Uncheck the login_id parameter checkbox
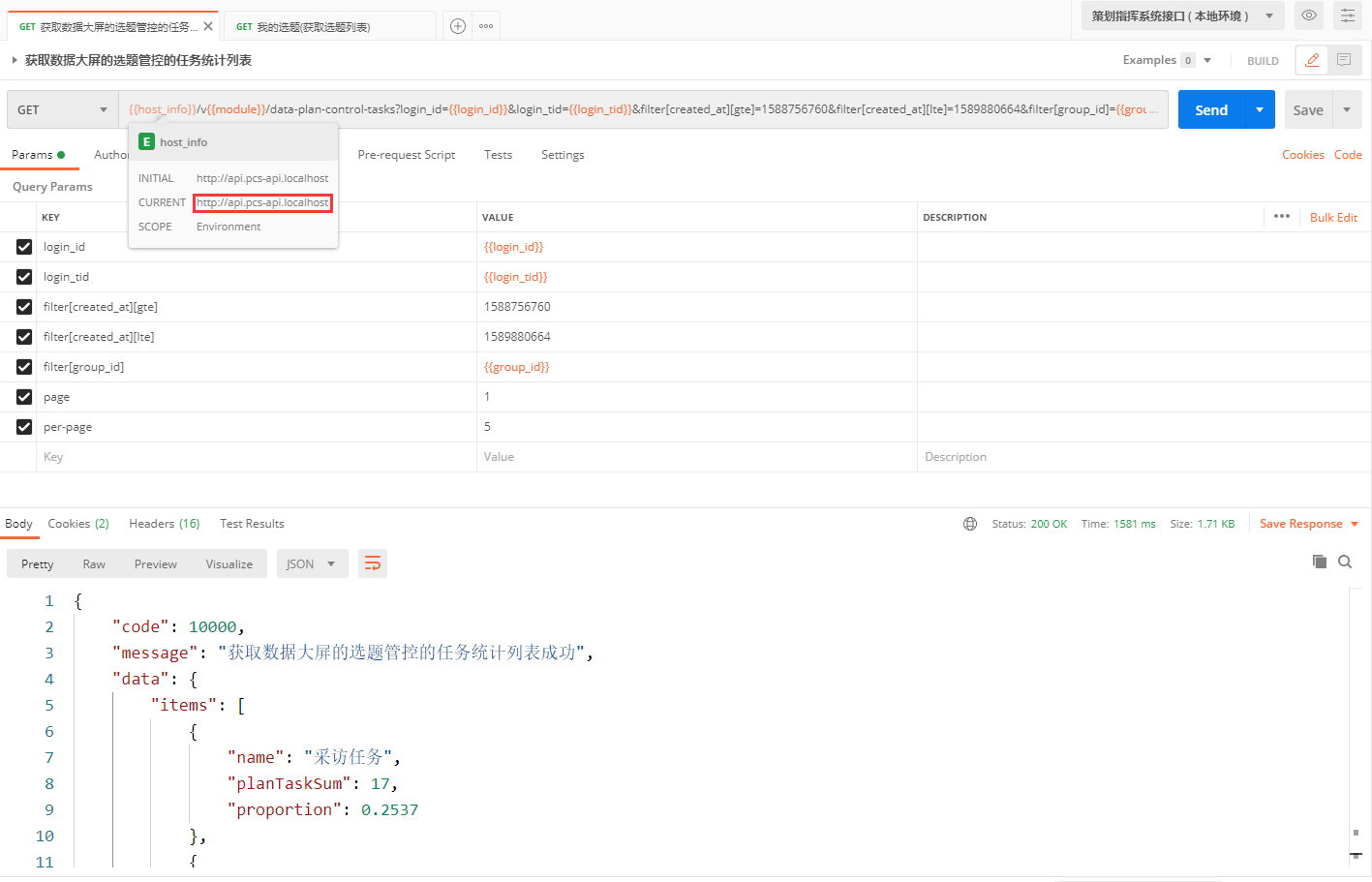This screenshot has width=1372, height=882. 24,247
